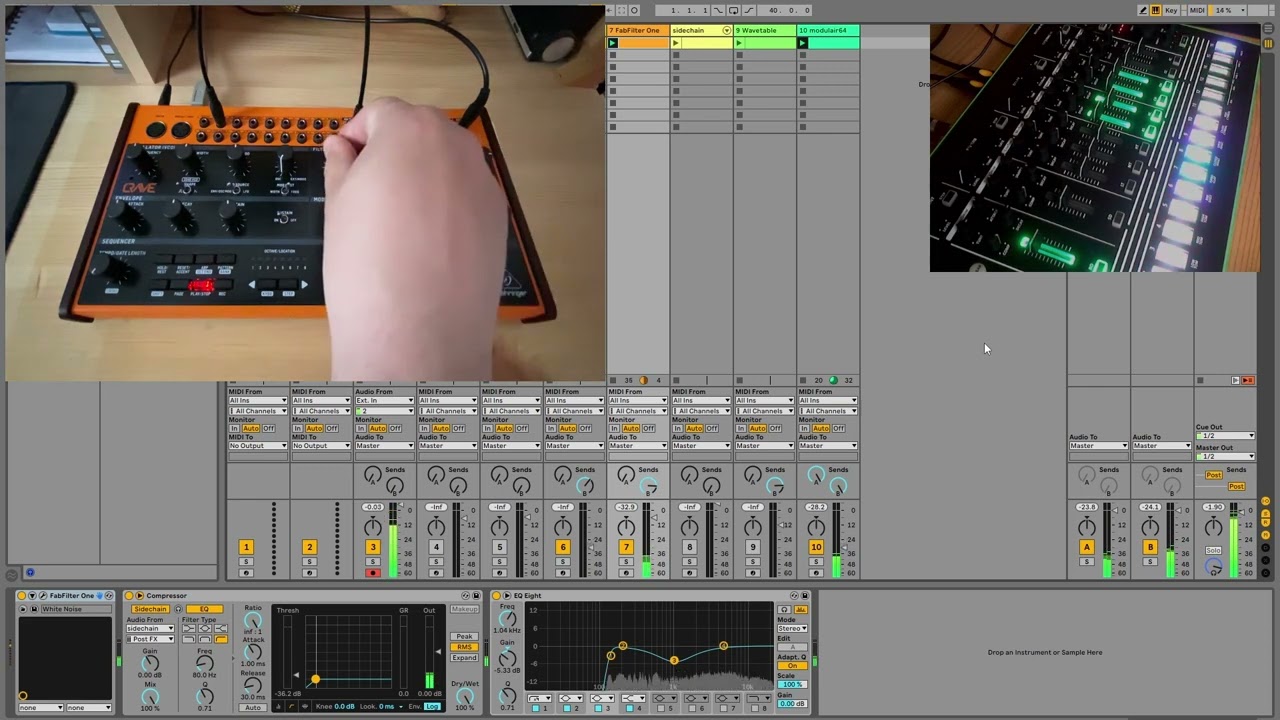Screen dimensions: 1280x720
Task: Open Cue Out dropdown on master track
Action: pos(1225,436)
